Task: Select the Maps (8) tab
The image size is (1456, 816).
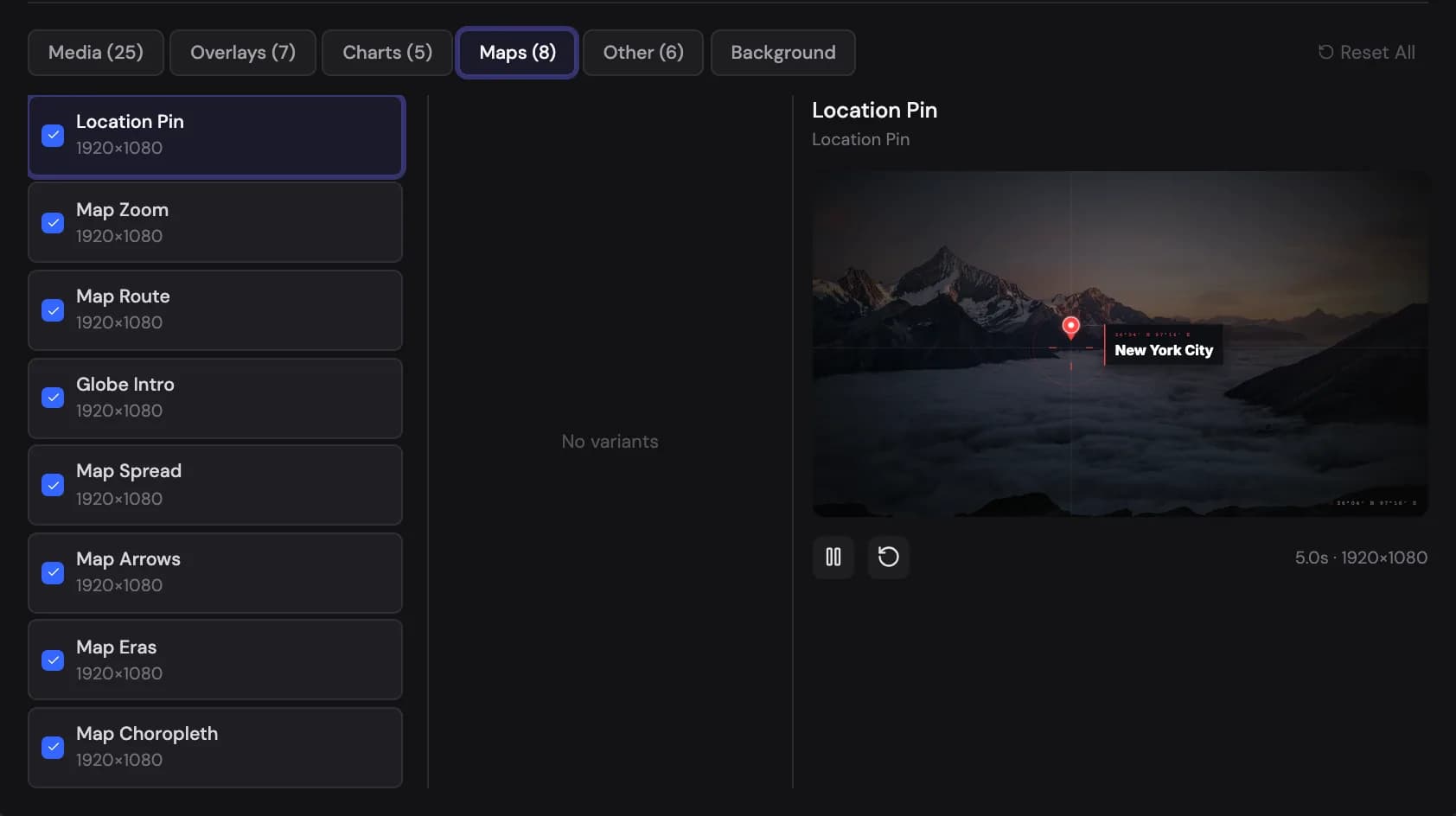Action: pos(517,53)
